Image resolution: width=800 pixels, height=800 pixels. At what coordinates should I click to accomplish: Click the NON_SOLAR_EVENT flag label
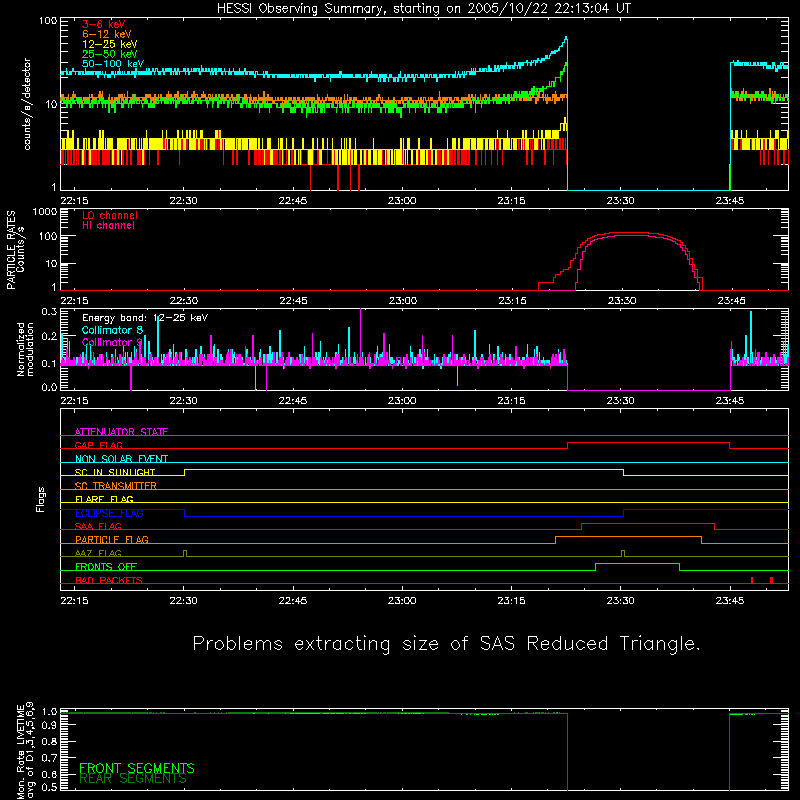click(121, 459)
